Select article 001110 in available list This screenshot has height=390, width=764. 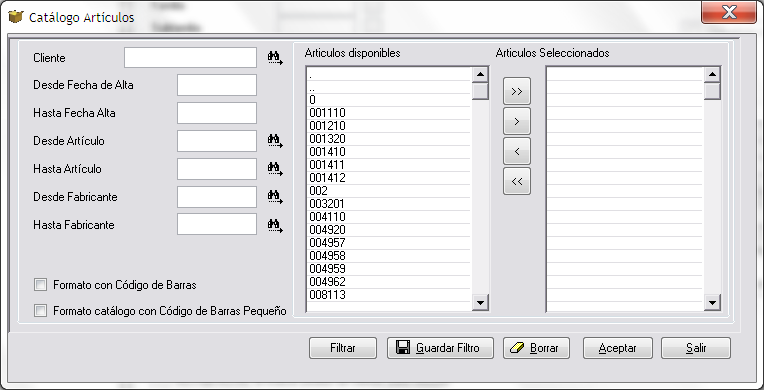(389, 113)
